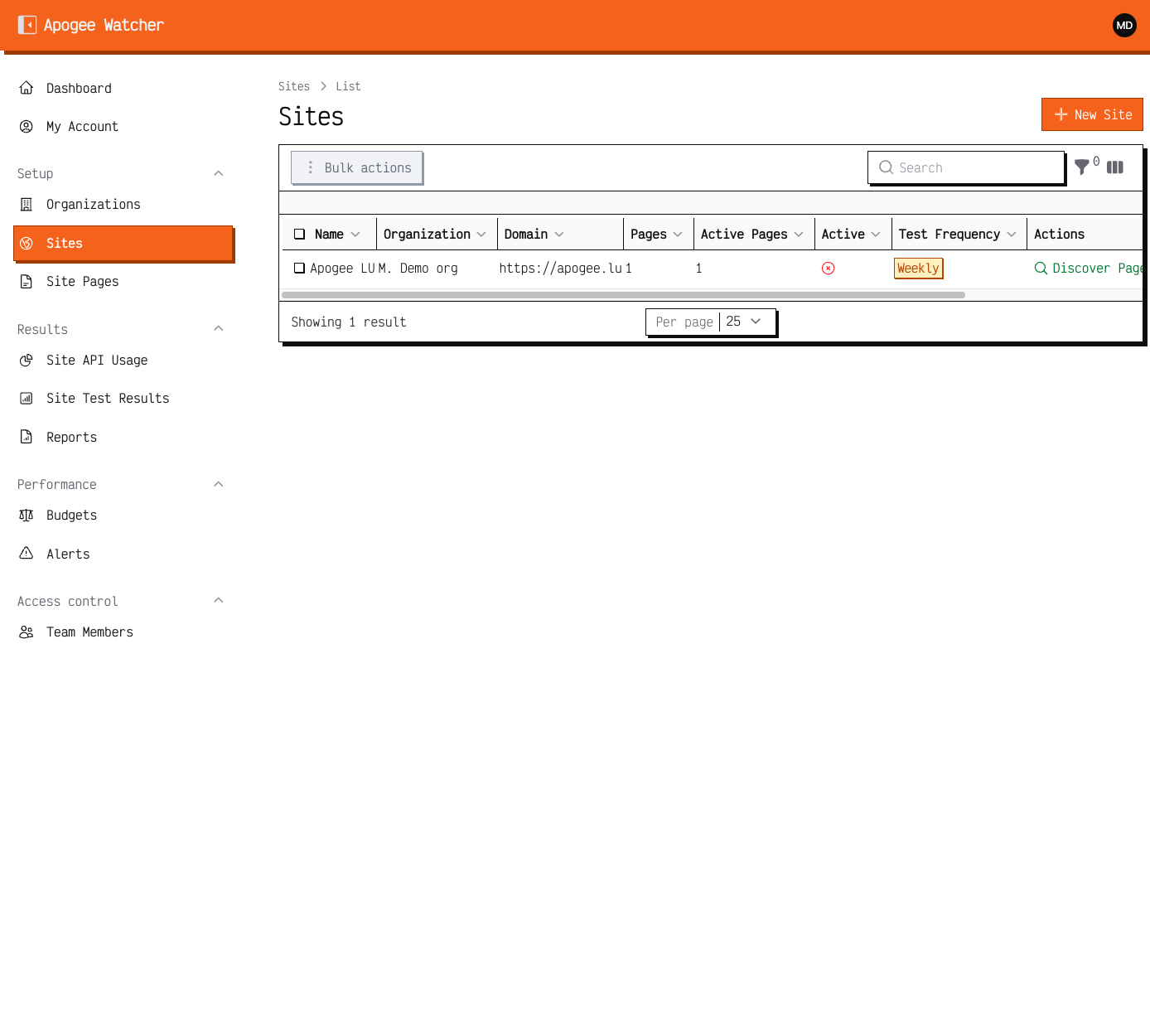The width and height of the screenshot is (1150, 1036).
Task: Click the New Site button
Action: point(1092,114)
